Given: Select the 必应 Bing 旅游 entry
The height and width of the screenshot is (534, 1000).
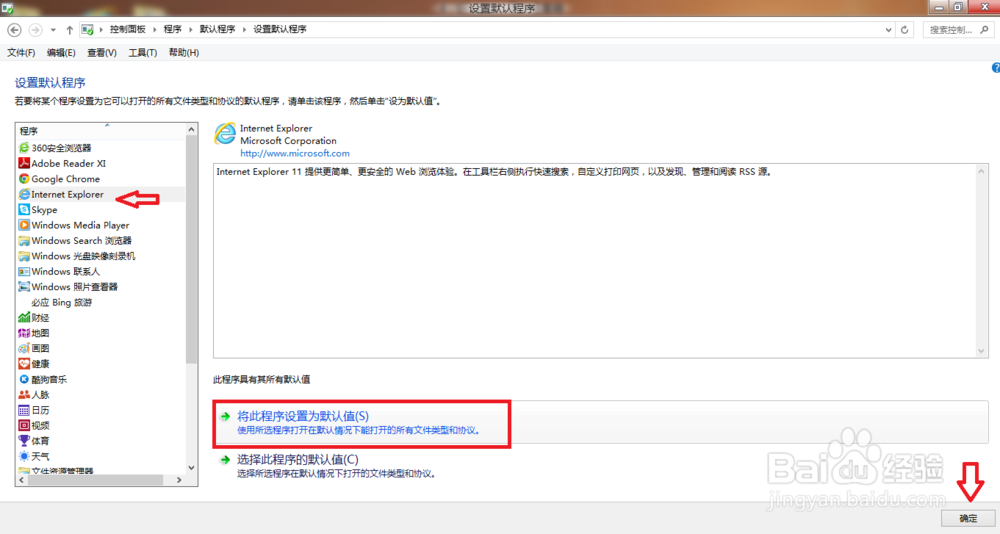Looking at the screenshot, I should coord(62,302).
